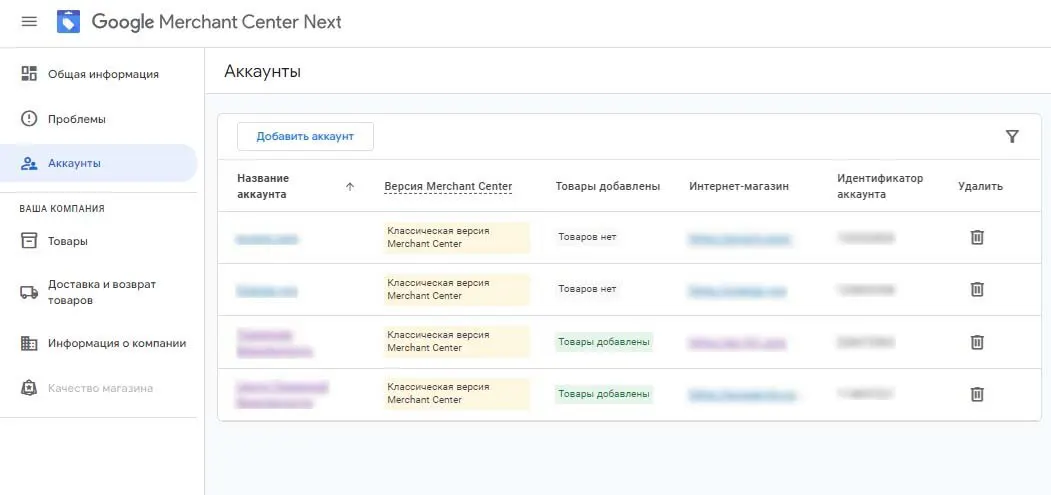Open the hamburger main menu
Viewport: 1051px width, 495px height.
tap(29, 21)
